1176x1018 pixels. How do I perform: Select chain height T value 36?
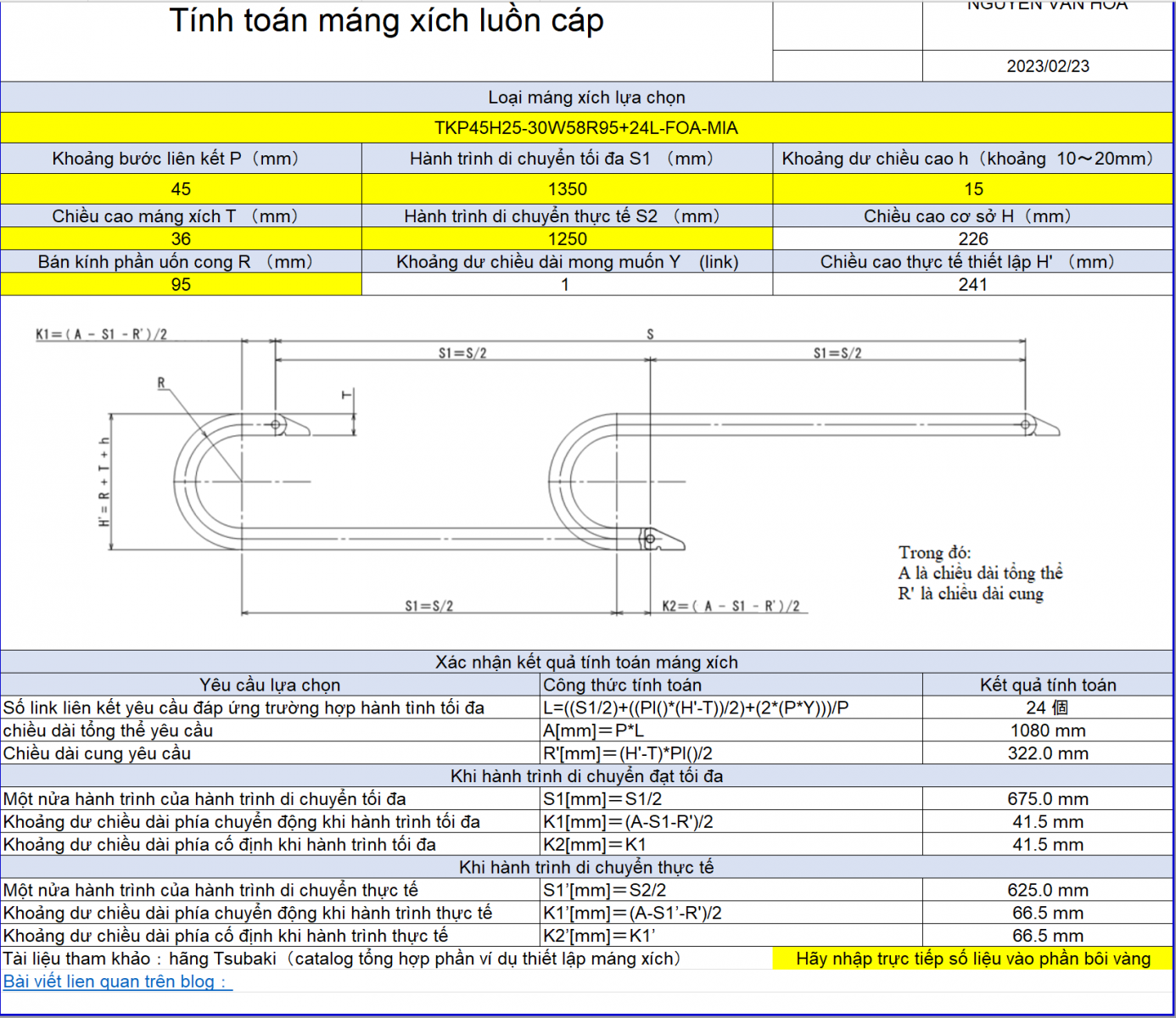pyautogui.click(x=181, y=238)
